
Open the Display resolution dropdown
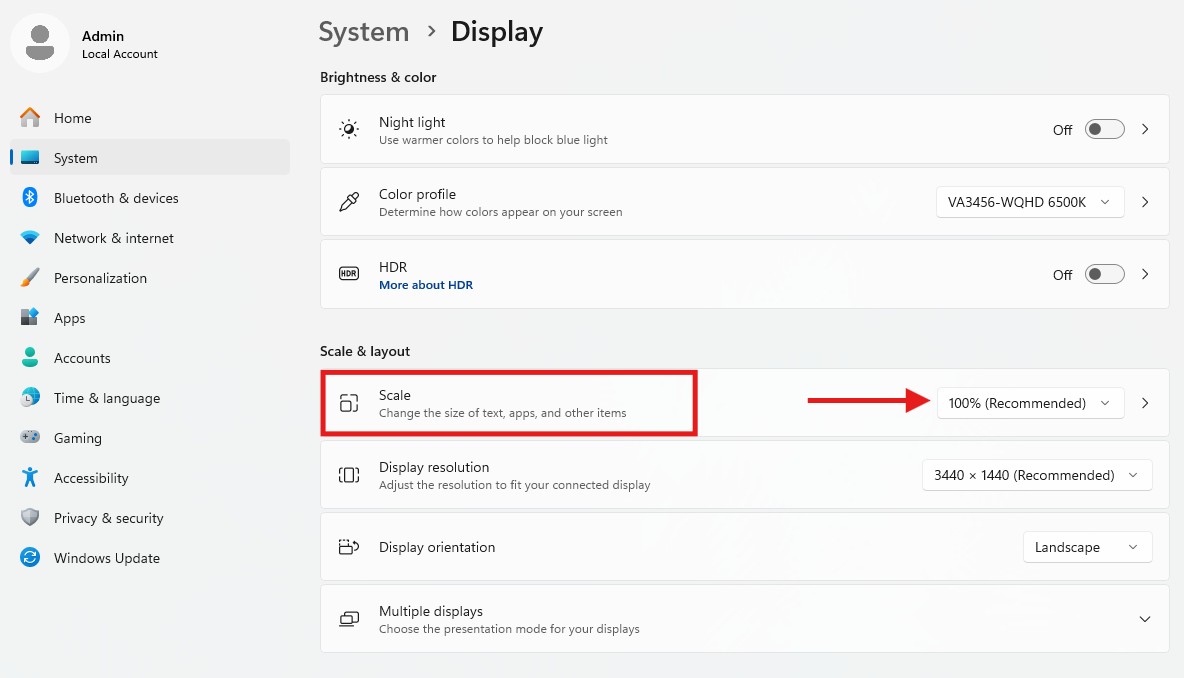[x=1036, y=475]
